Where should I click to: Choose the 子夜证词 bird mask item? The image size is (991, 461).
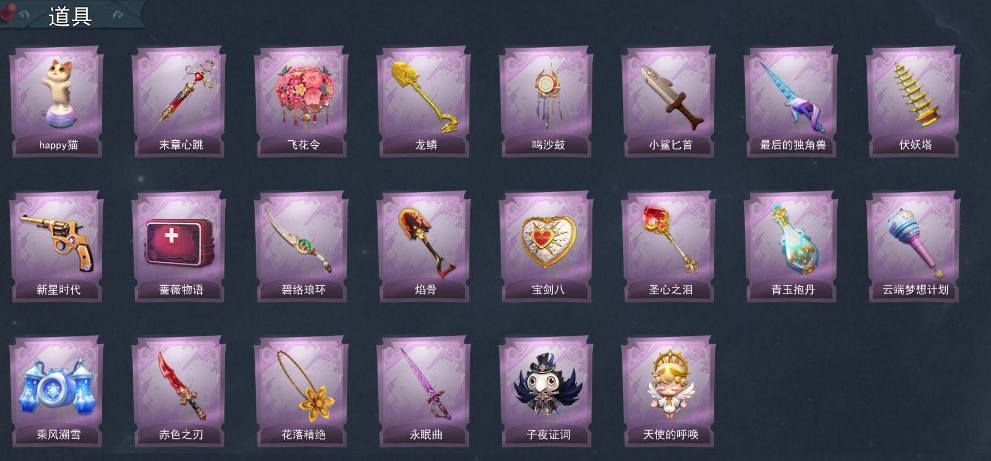[546, 391]
